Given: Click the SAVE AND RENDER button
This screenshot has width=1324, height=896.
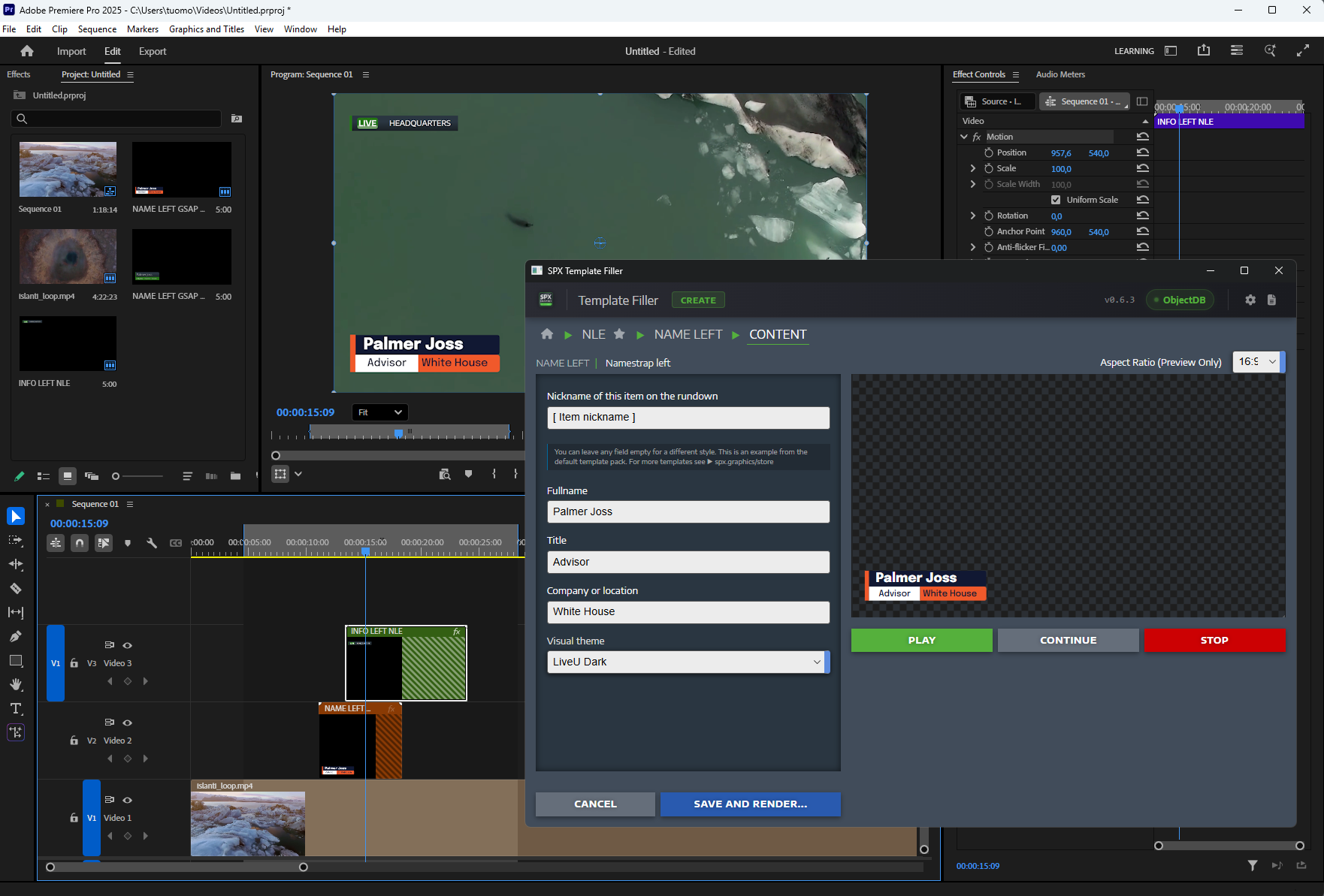Looking at the screenshot, I should click(750, 804).
